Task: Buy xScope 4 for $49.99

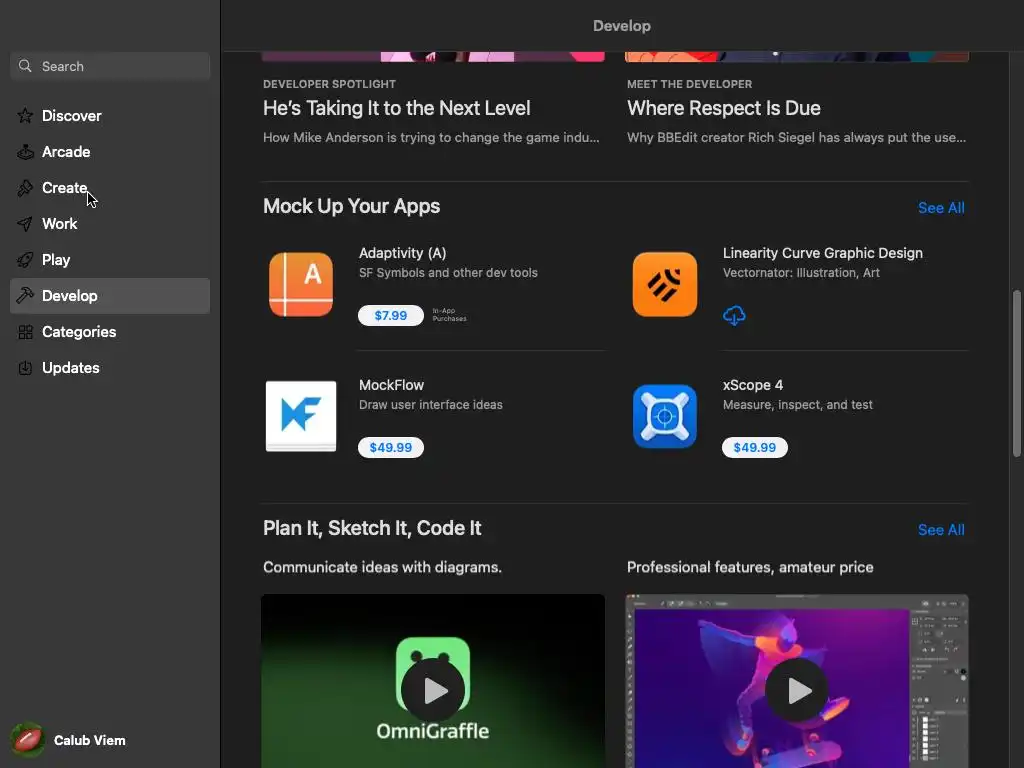Action: (x=754, y=447)
